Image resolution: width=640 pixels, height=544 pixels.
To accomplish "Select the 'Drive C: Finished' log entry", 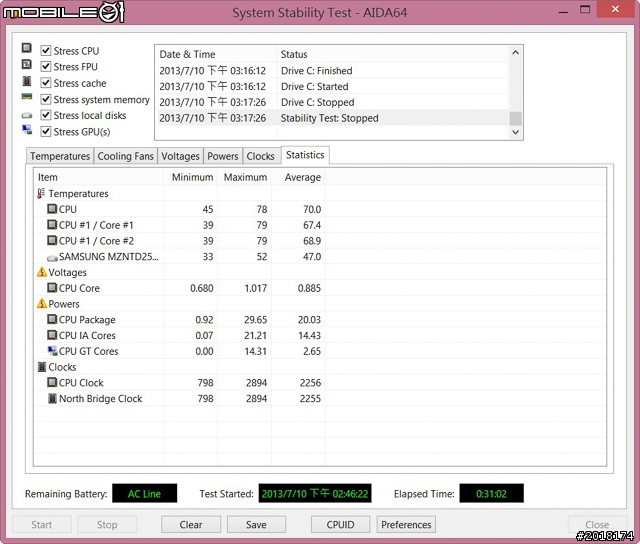I will pyautogui.click(x=332, y=71).
